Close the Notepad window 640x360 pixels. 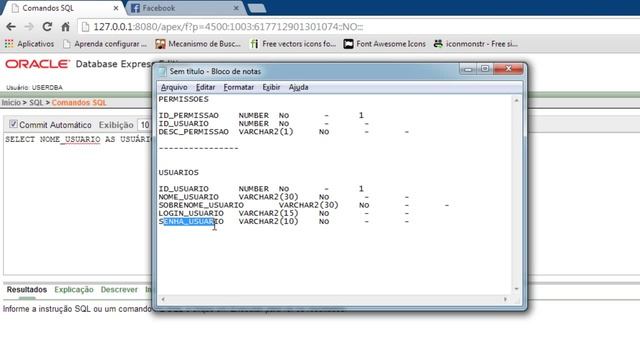coord(508,69)
